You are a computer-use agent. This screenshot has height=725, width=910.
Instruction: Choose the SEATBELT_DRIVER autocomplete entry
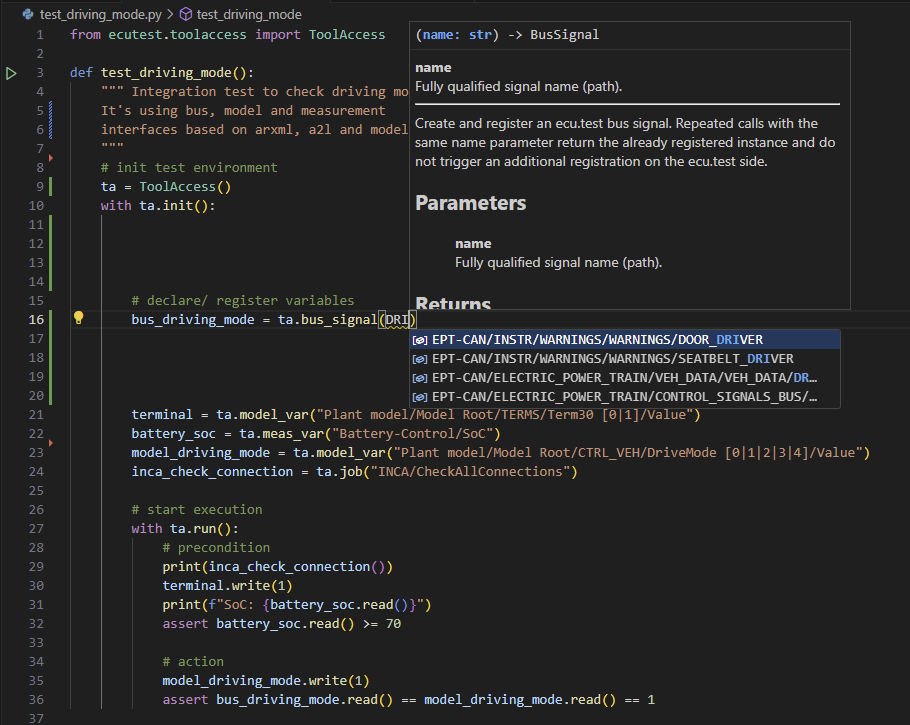612,359
